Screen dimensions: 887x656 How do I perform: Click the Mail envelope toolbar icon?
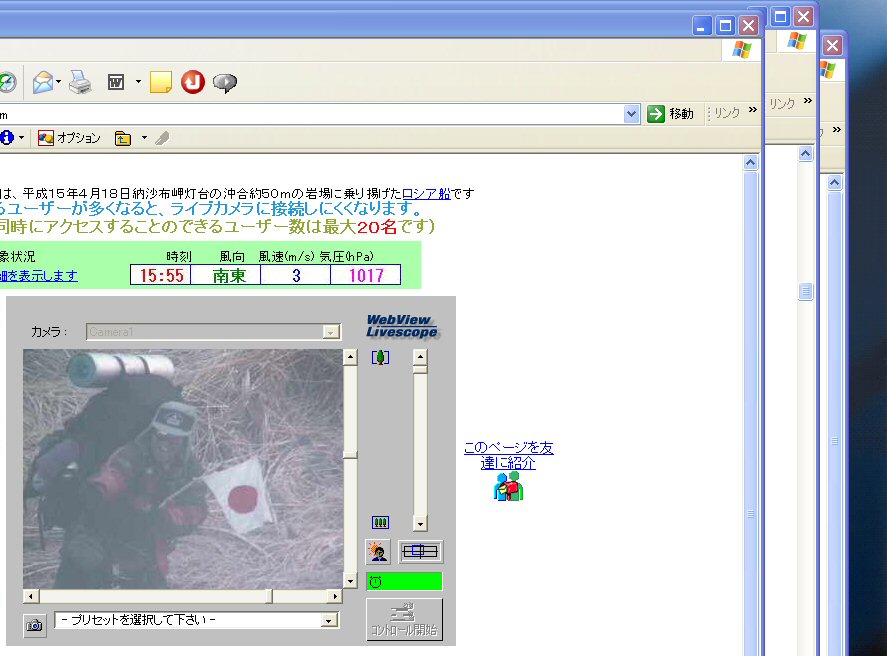tap(42, 82)
